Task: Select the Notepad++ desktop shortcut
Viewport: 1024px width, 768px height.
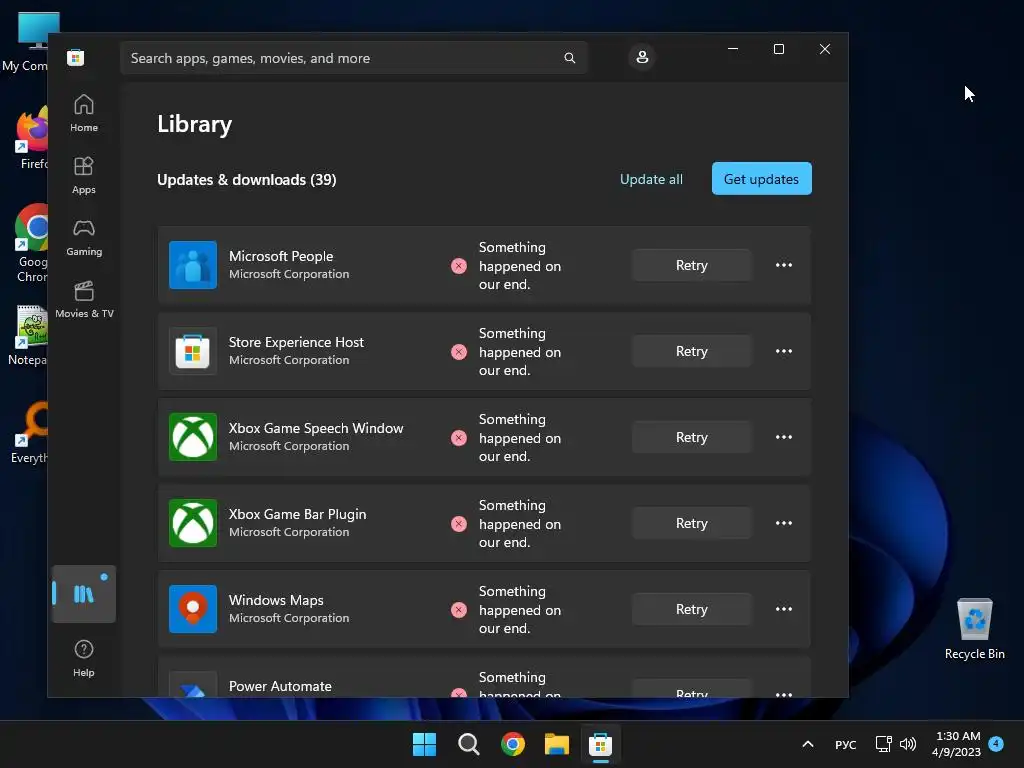Action: pyautogui.click(x=30, y=336)
